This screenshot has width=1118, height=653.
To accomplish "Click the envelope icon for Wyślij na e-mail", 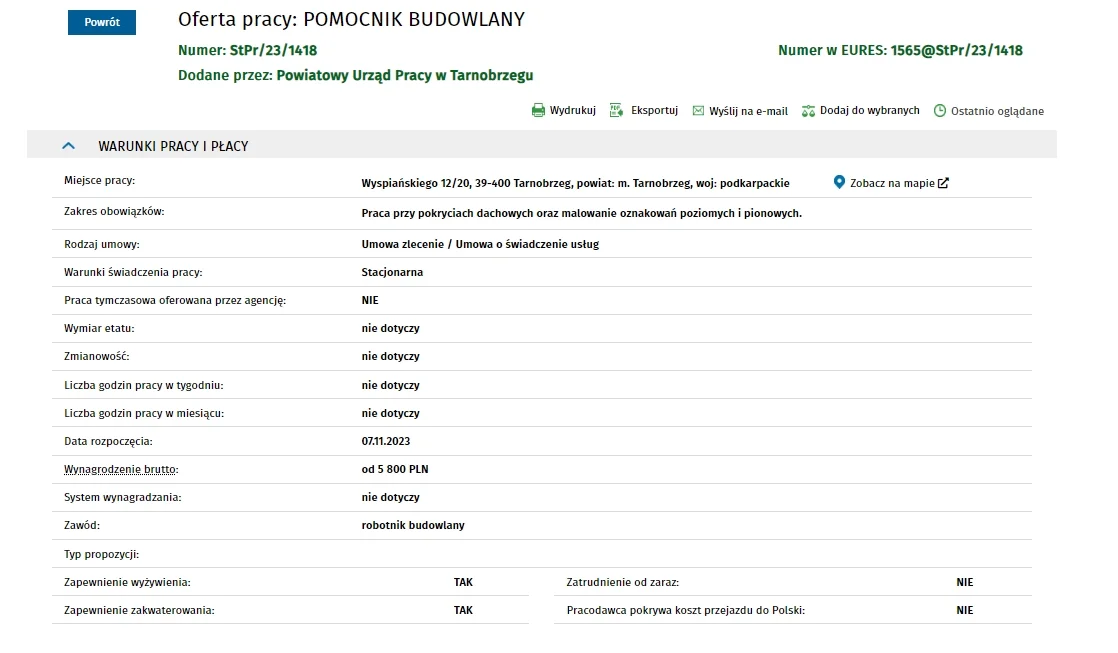I will pos(698,111).
